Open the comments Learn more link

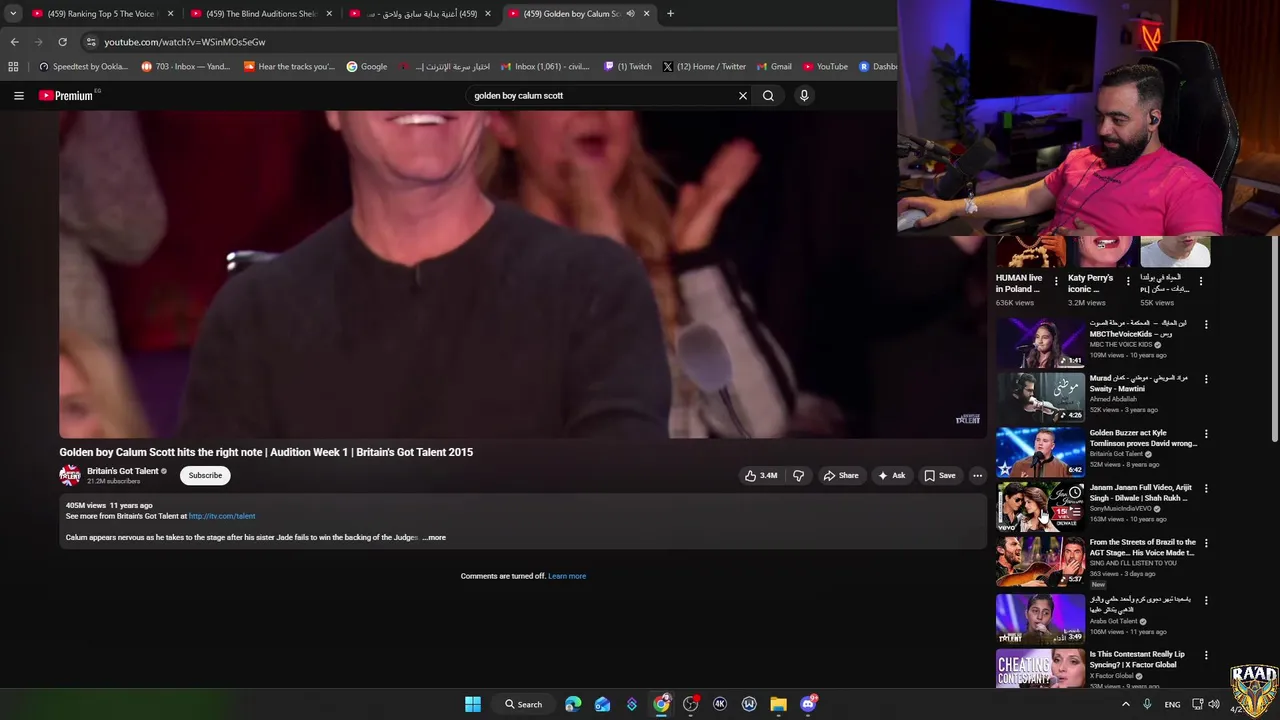(567, 576)
